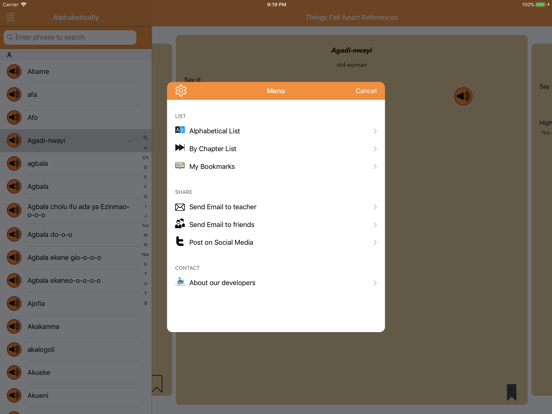Jump to index letter M
The image size is (552, 414).
pos(145,235)
